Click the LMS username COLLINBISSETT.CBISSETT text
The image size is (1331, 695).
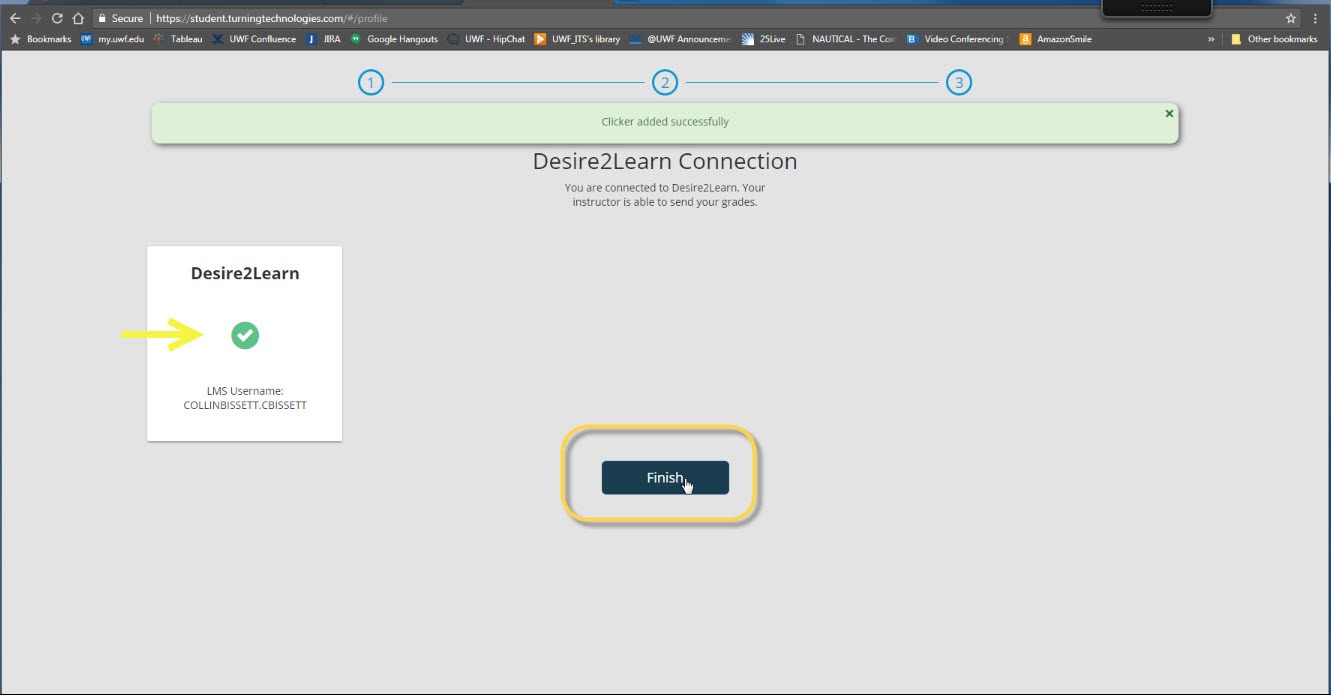click(245, 406)
